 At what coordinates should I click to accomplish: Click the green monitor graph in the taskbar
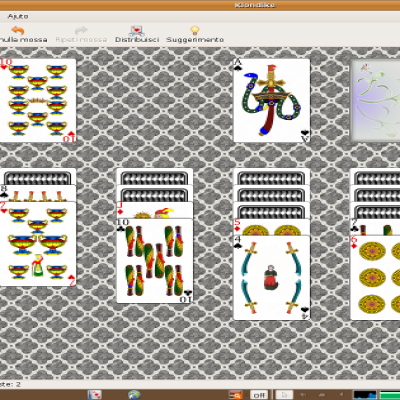pos(390,395)
